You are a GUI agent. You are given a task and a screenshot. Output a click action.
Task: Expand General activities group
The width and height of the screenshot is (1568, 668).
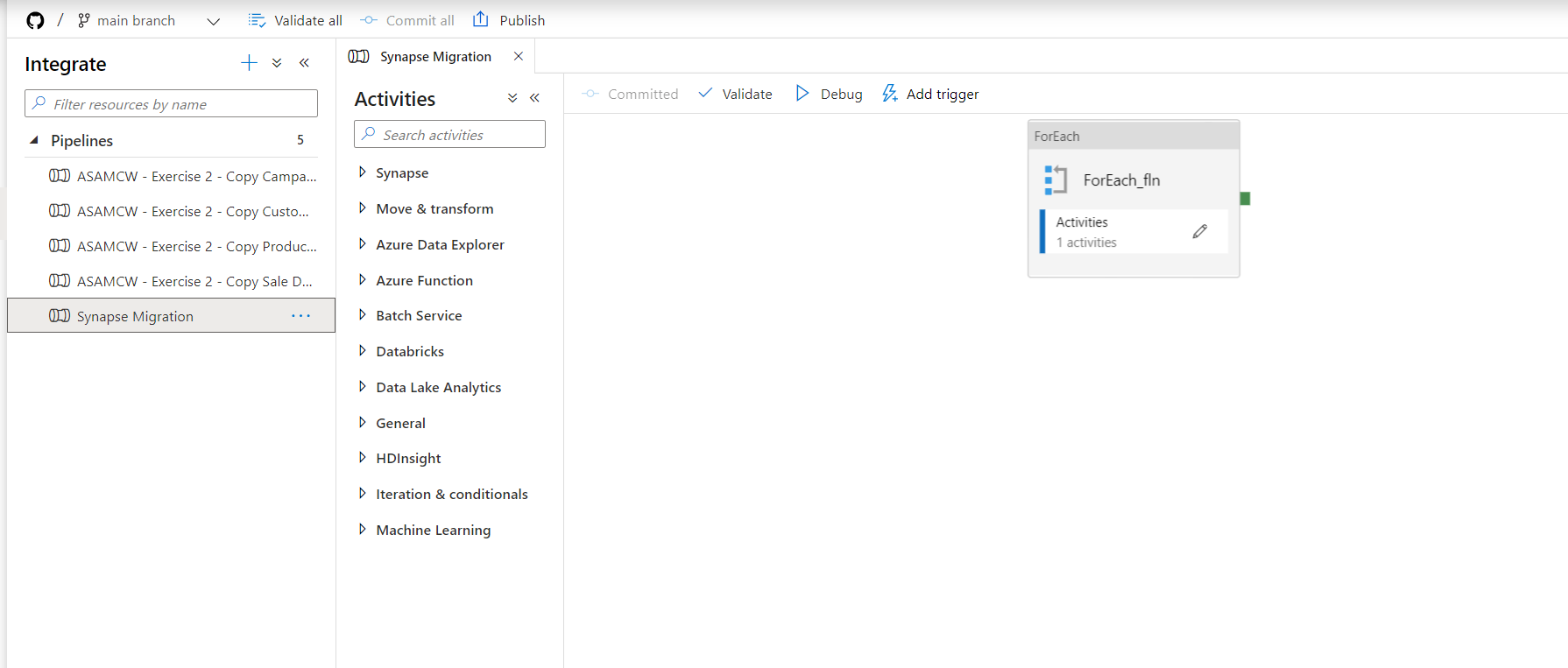363,423
